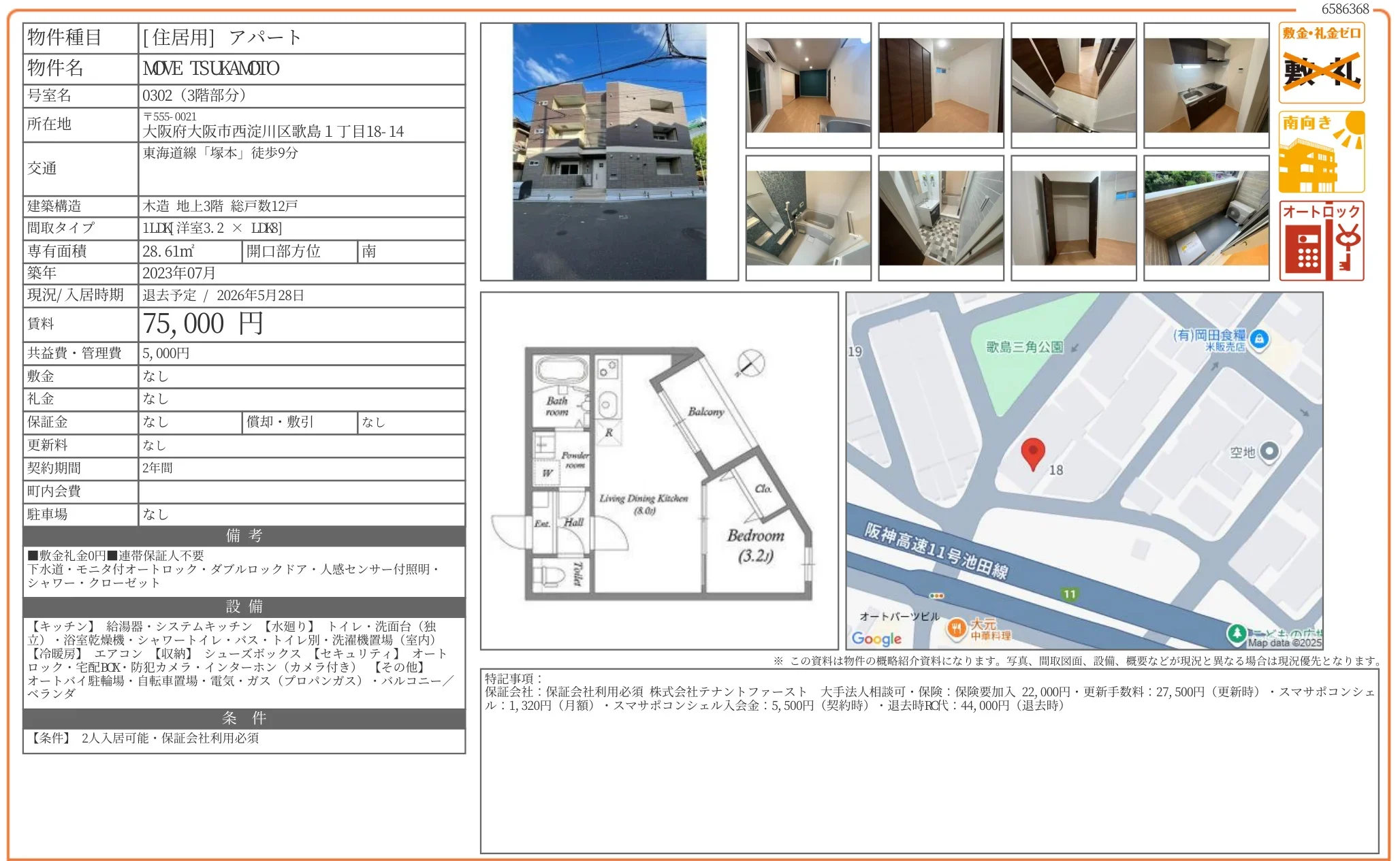Click the 南向き sun building icon
This screenshot has height=861, width=1400.
[x=1321, y=152]
